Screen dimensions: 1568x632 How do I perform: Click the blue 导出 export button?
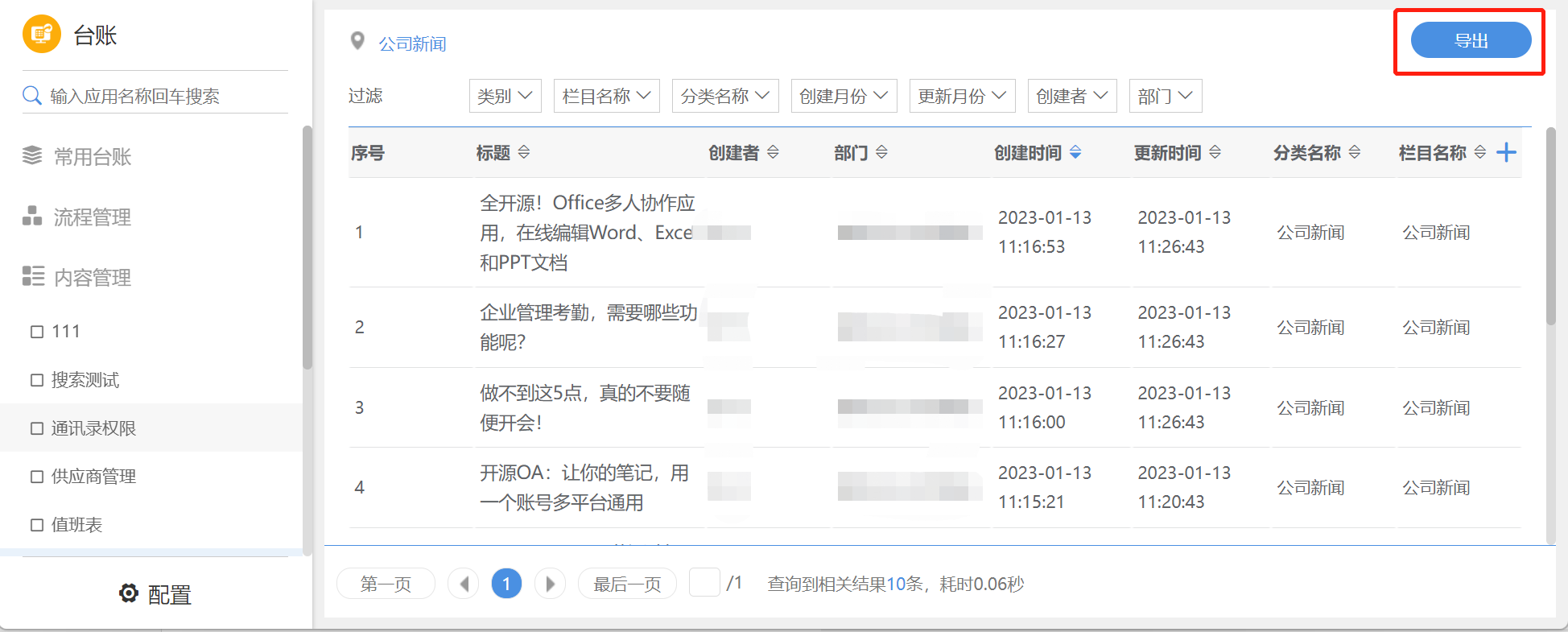click(x=1471, y=40)
